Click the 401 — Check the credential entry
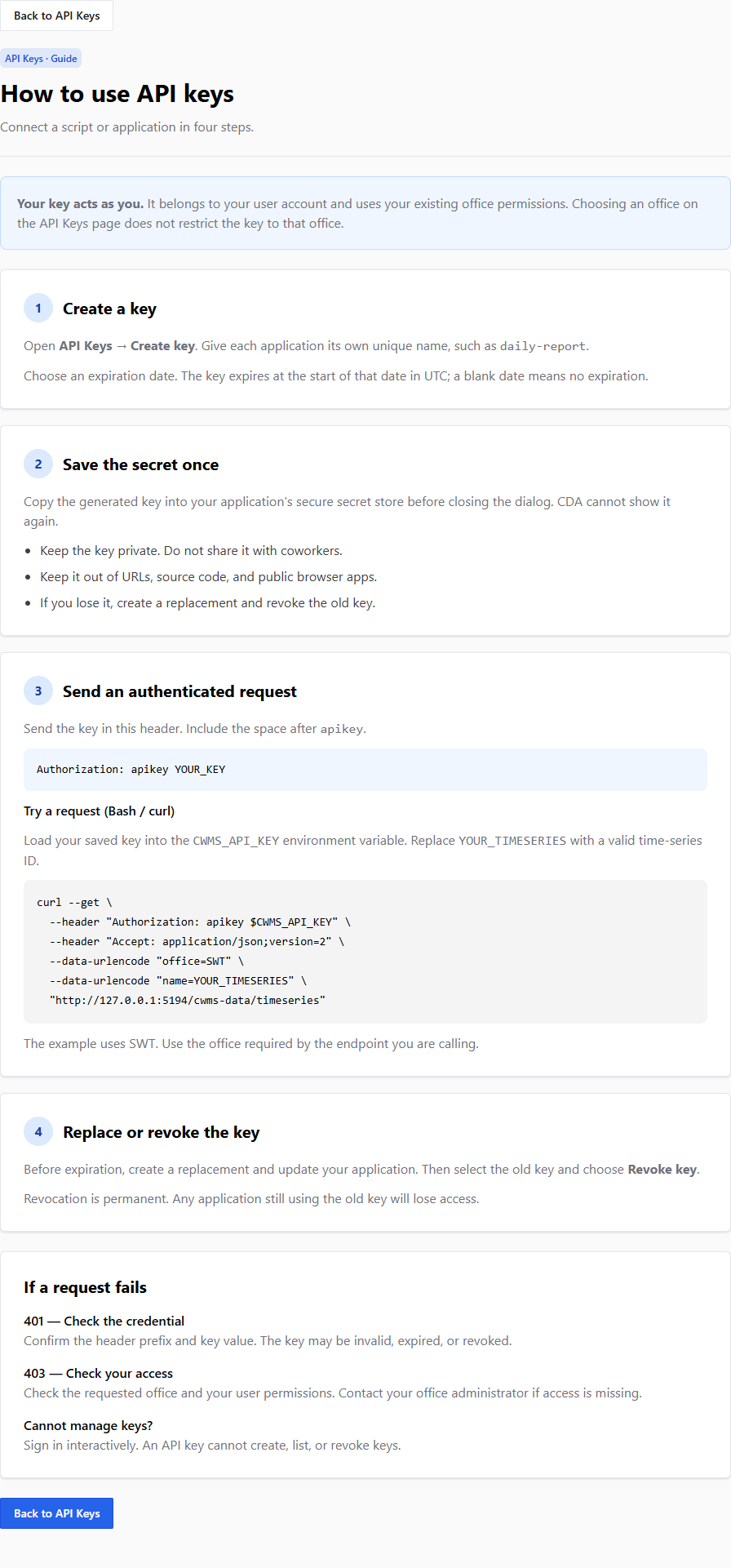This screenshot has width=731, height=1568. point(268,1330)
